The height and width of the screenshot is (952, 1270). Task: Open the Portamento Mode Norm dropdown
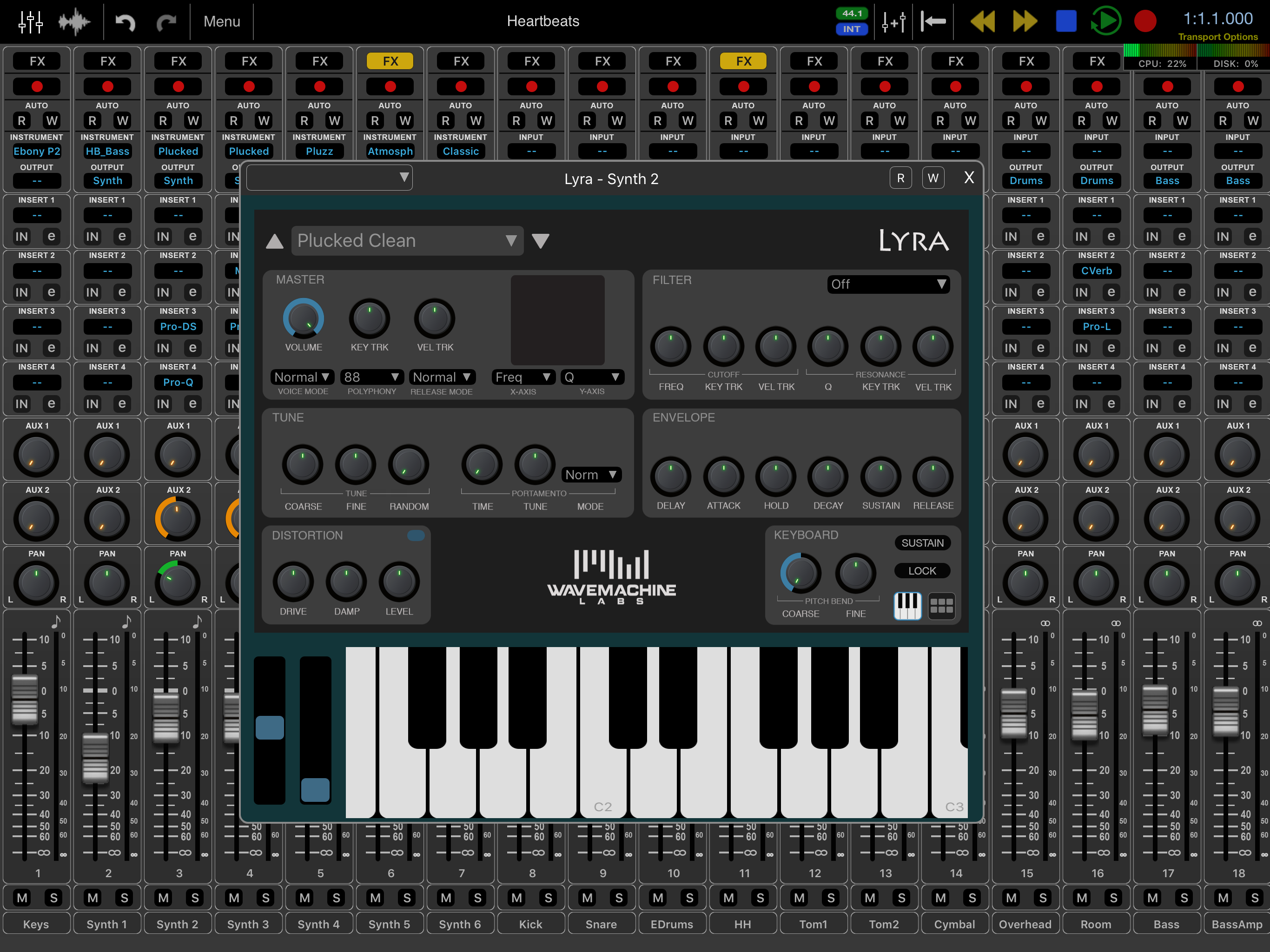(591, 475)
